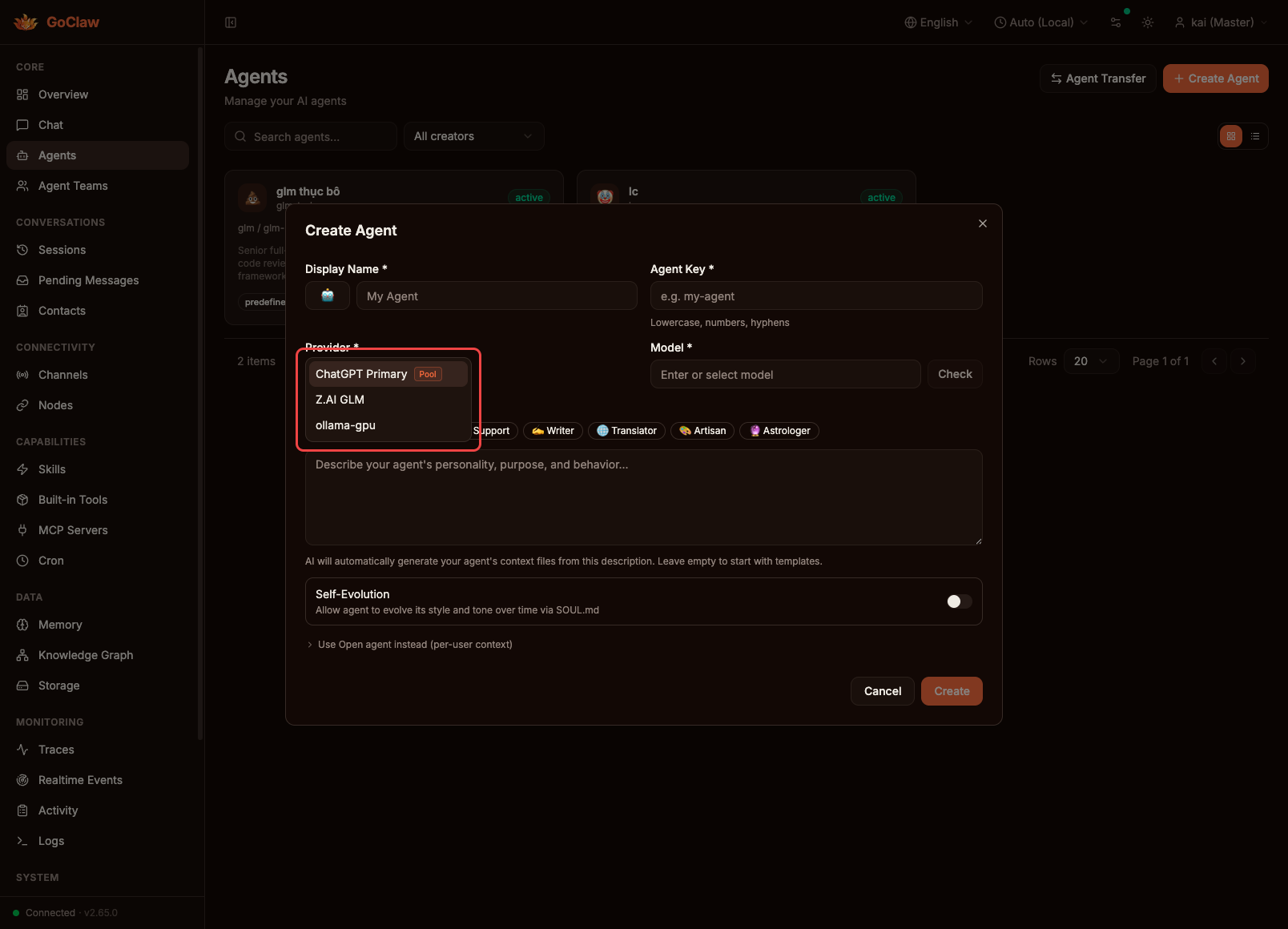Switch to grid view

pos(1231,136)
